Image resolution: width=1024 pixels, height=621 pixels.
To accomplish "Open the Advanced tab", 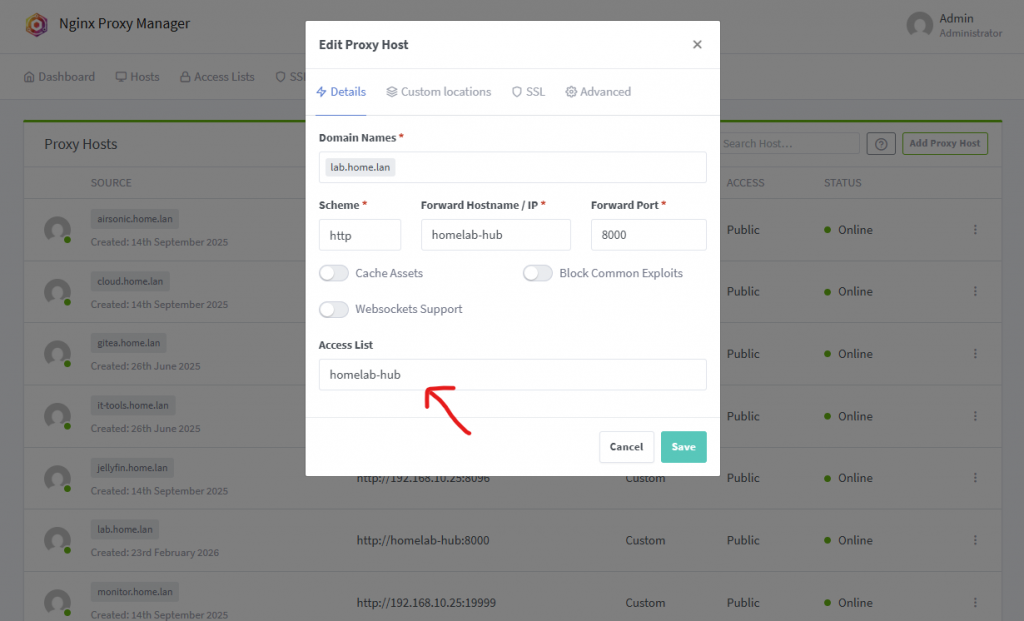I will point(598,92).
